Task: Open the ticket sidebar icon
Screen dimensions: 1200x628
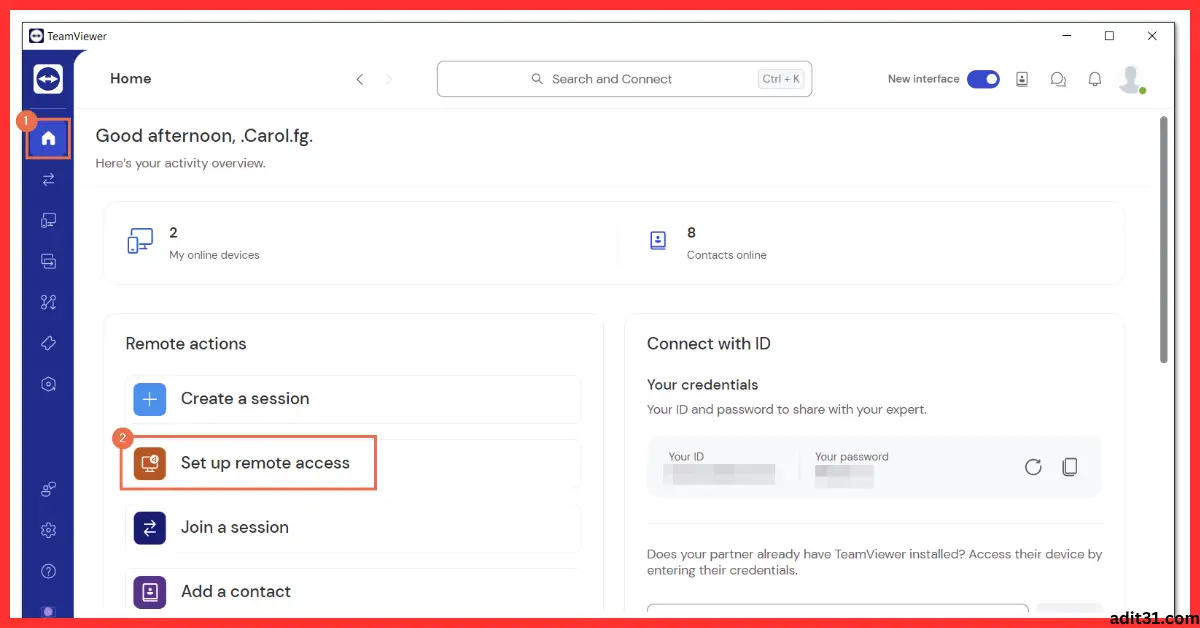Action: [x=48, y=343]
